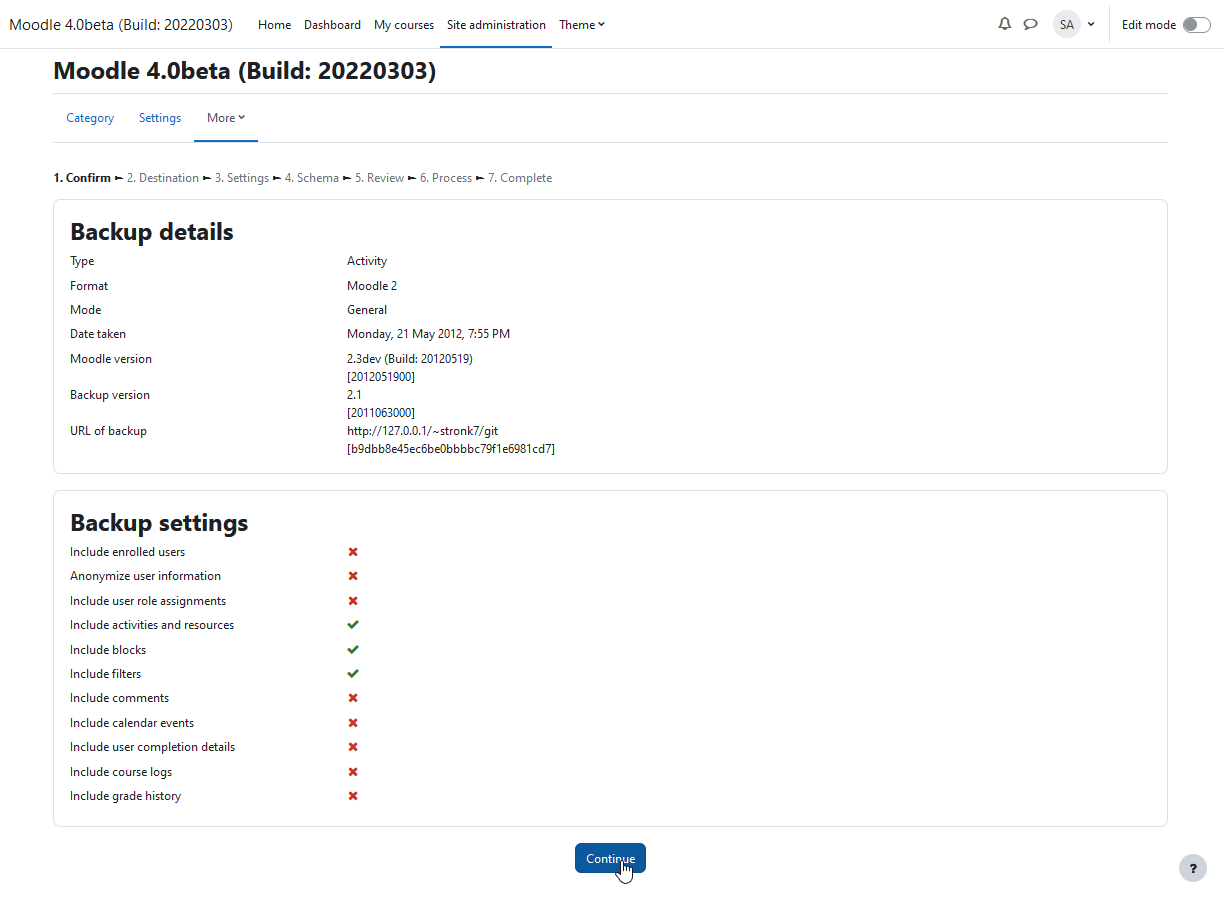Viewport: 1224px width, 898px height.
Task: Click red cross beside Include comments
Action: tap(353, 698)
